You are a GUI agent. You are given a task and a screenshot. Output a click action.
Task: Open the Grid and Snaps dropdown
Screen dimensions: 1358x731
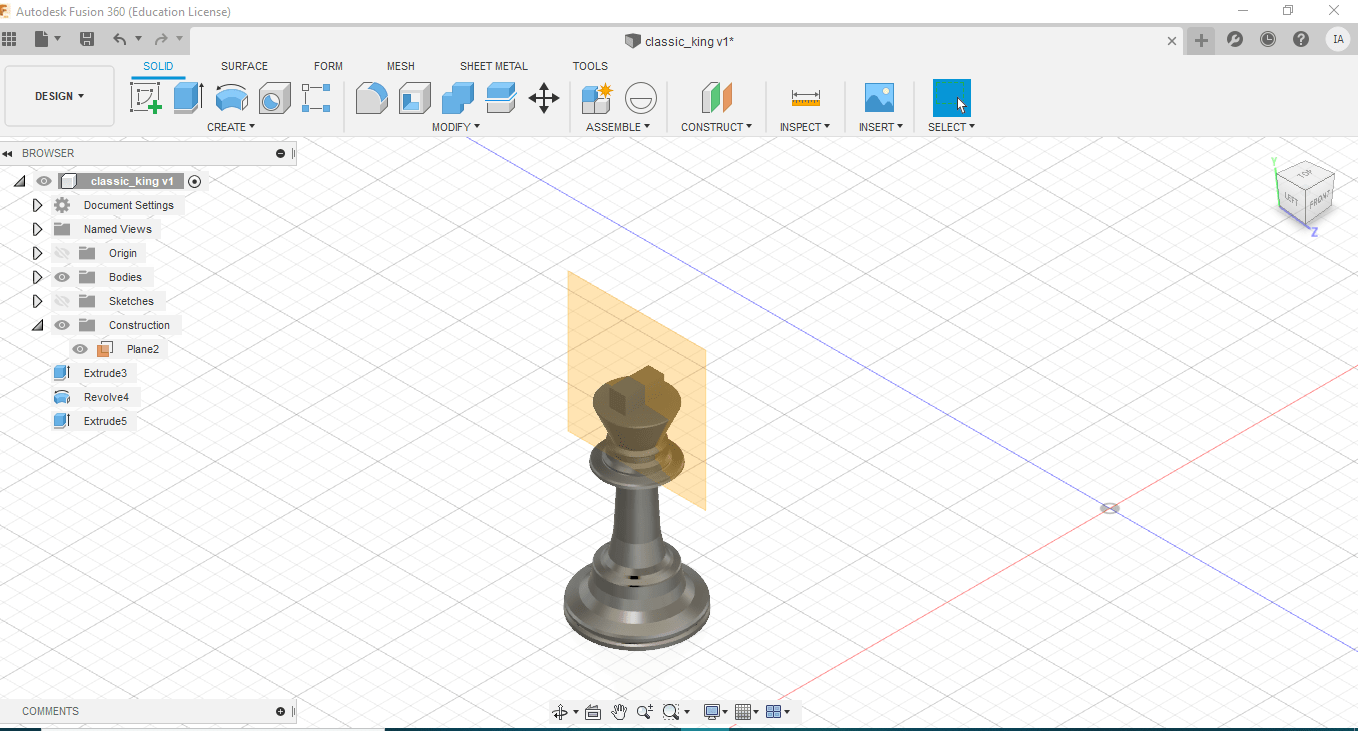[x=746, y=712]
